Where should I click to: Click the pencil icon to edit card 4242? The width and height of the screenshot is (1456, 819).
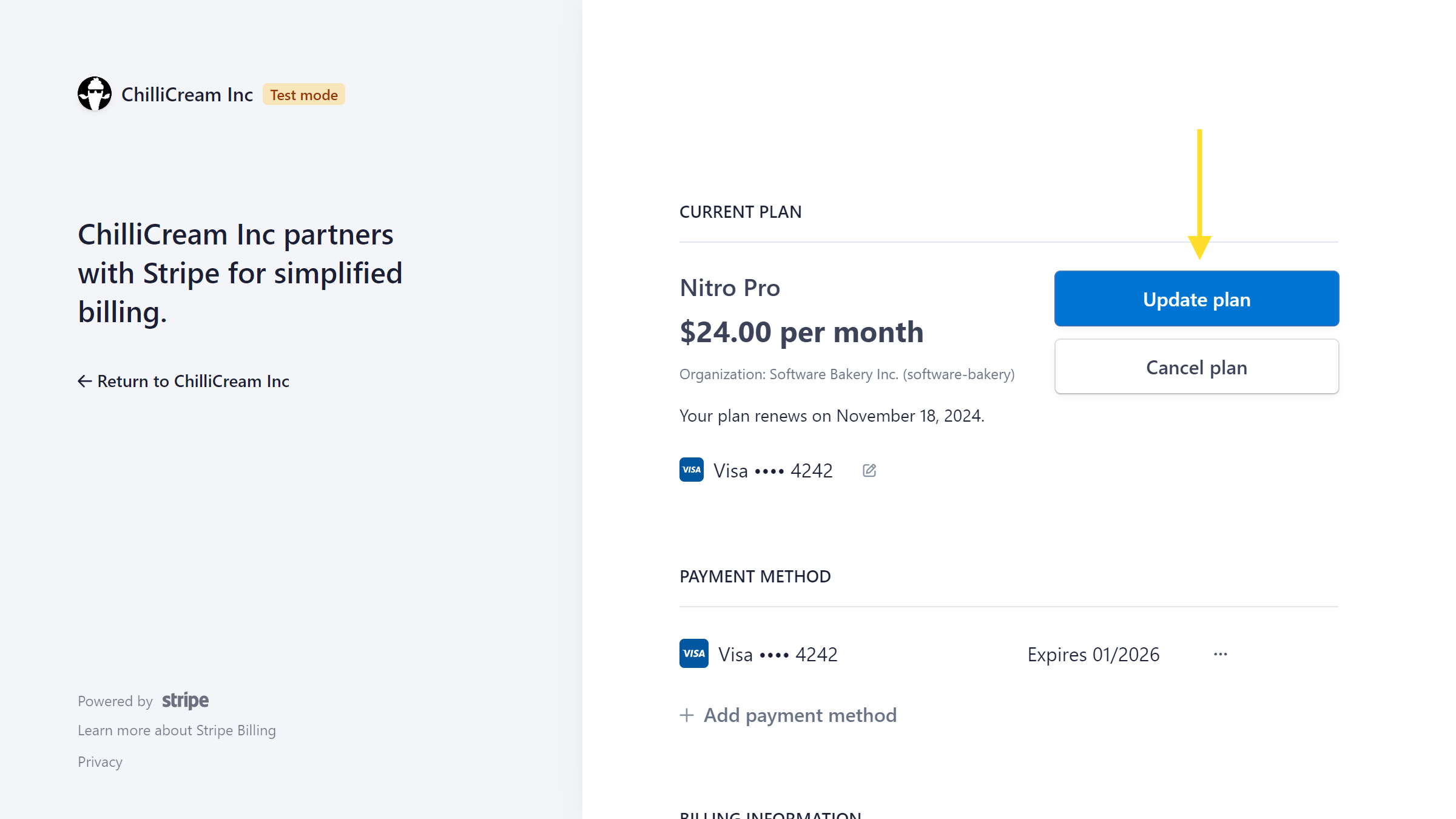click(x=869, y=470)
